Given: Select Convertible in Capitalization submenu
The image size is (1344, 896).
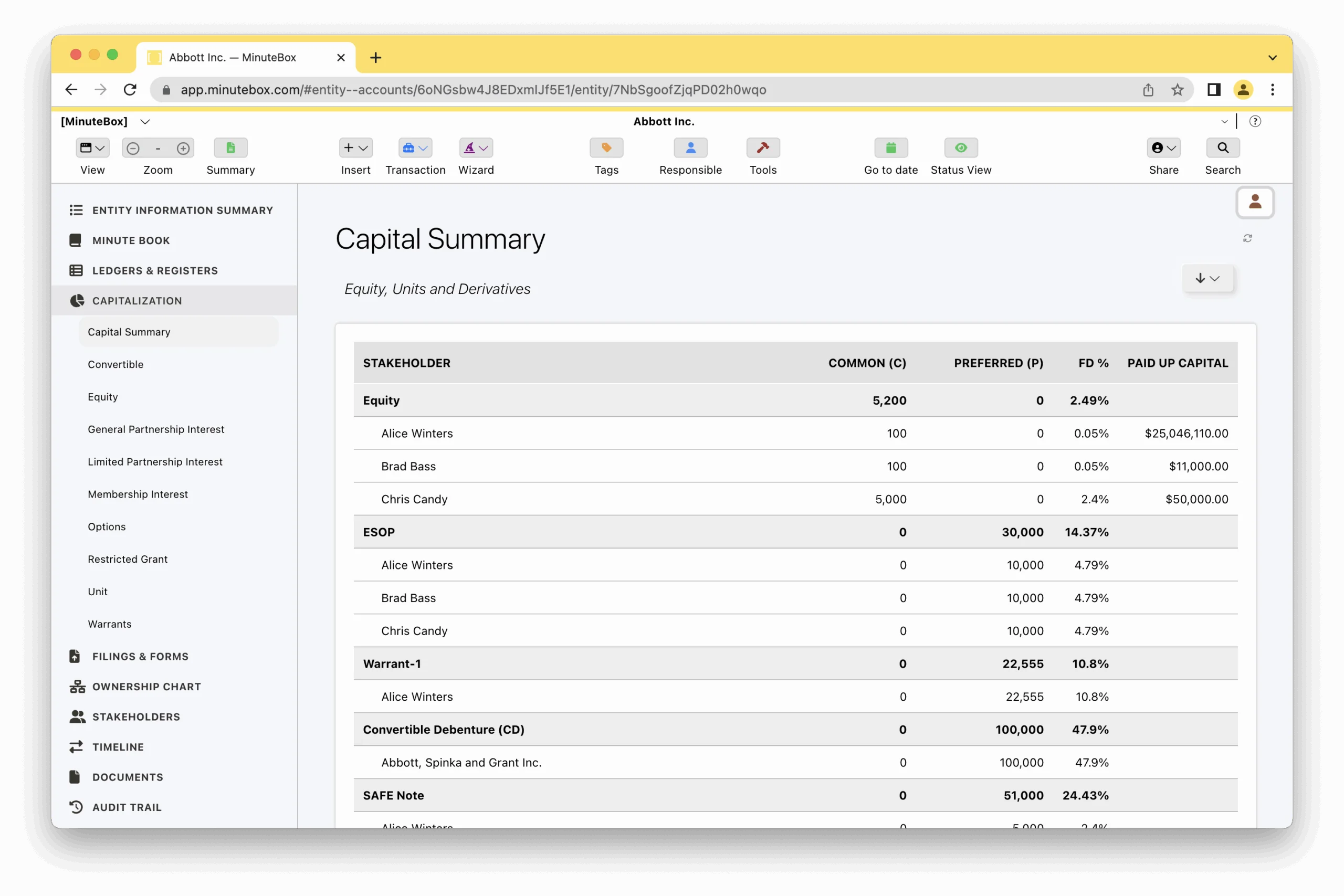Looking at the screenshot, I should point(115,364).
